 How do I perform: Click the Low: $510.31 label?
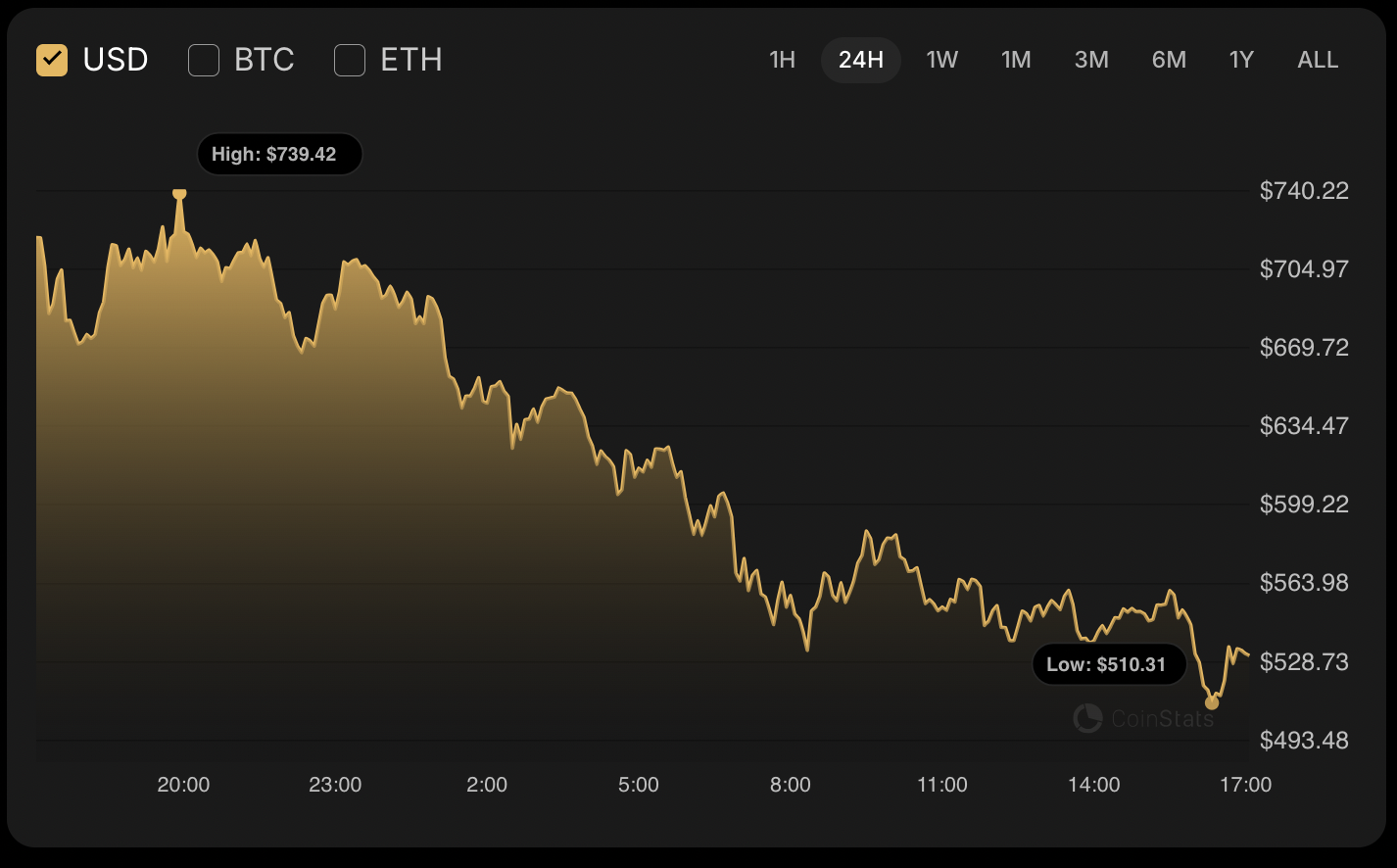coord(1109,665)
